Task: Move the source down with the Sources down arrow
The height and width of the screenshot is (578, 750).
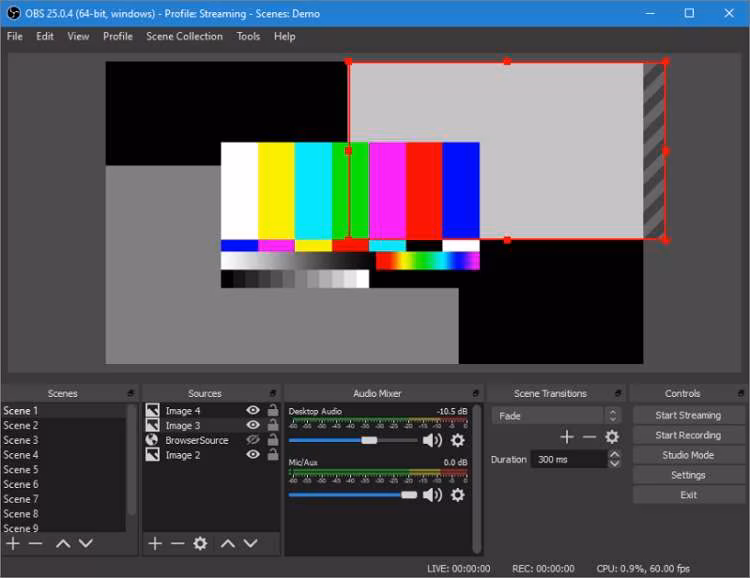Action: pos(251,544)
